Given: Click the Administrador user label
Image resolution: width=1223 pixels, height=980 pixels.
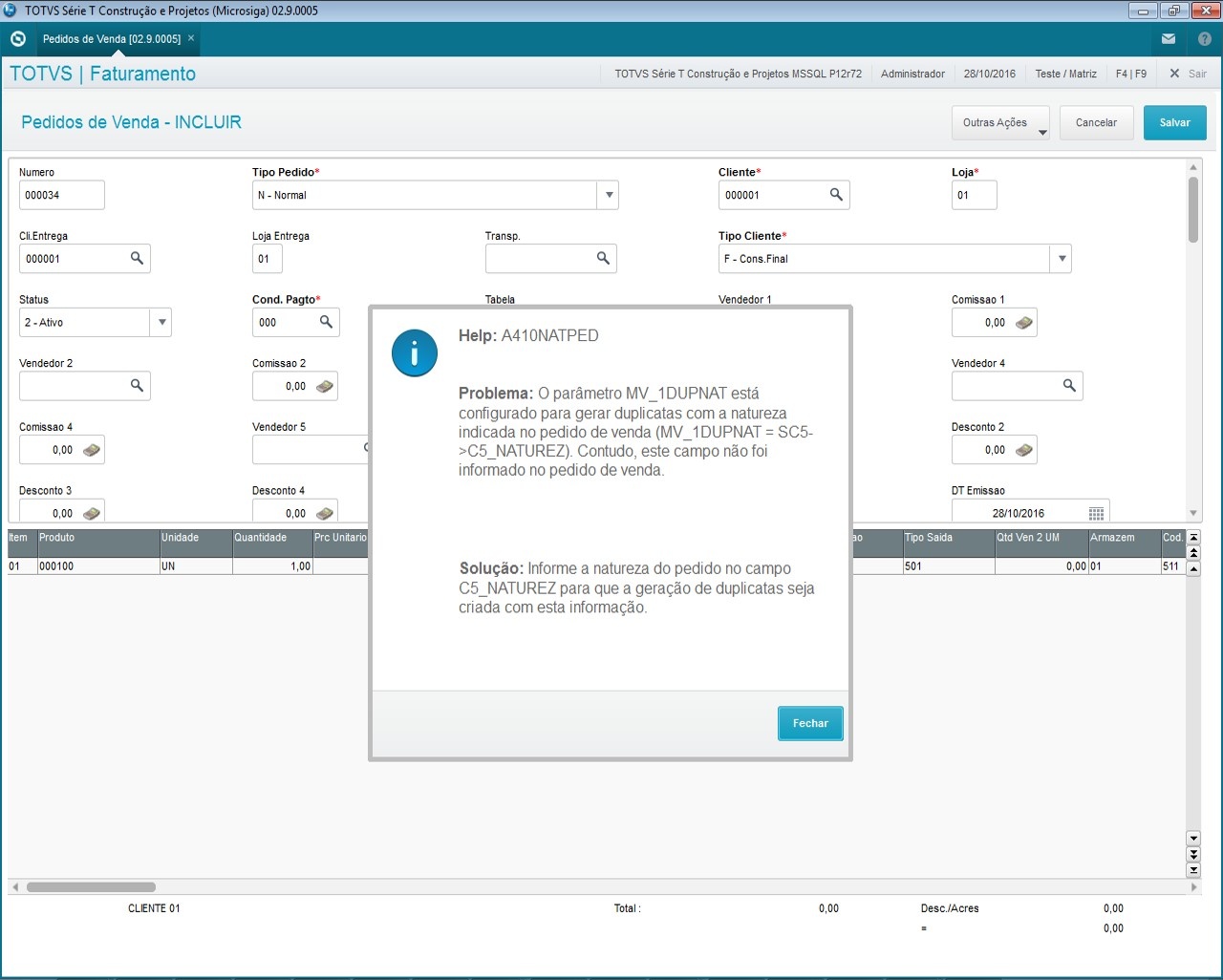Looking at the screenshot, I should point(912,74).
